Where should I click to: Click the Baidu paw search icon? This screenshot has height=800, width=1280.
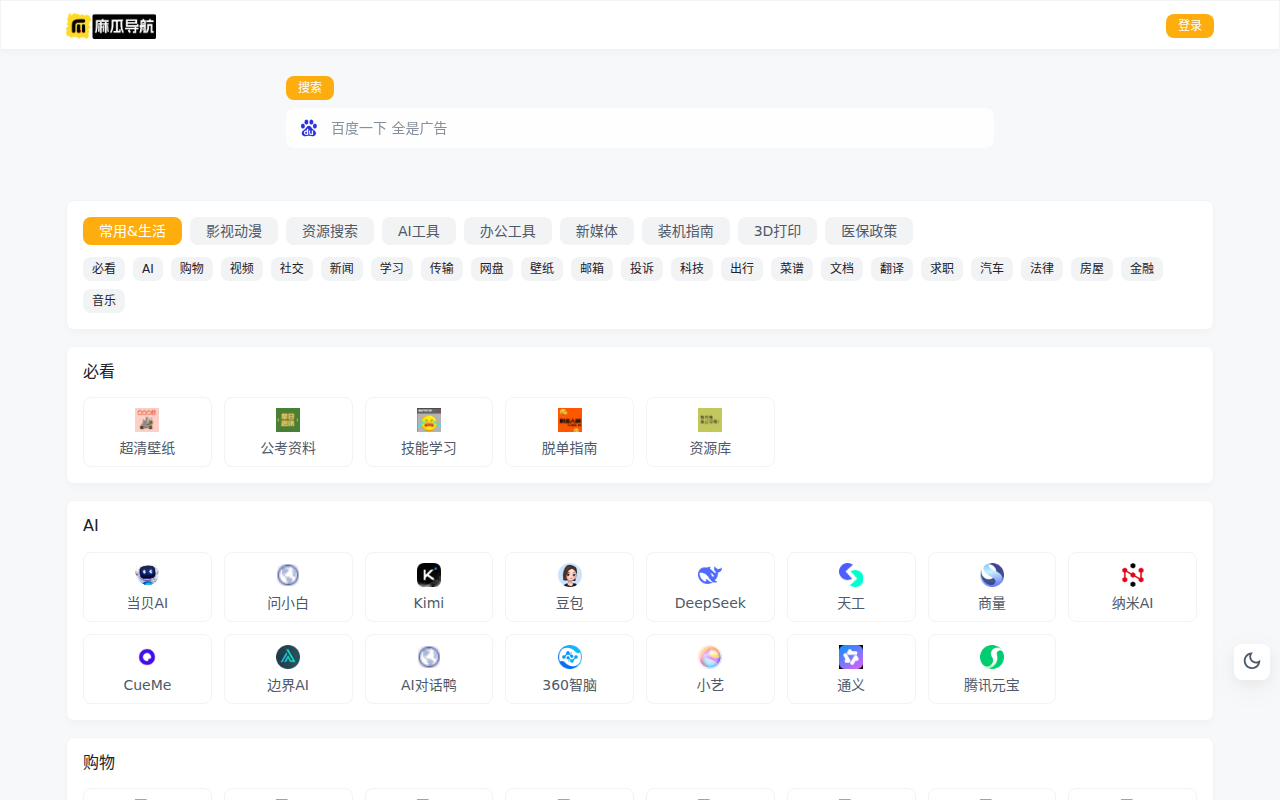click(x=309, y=128)
